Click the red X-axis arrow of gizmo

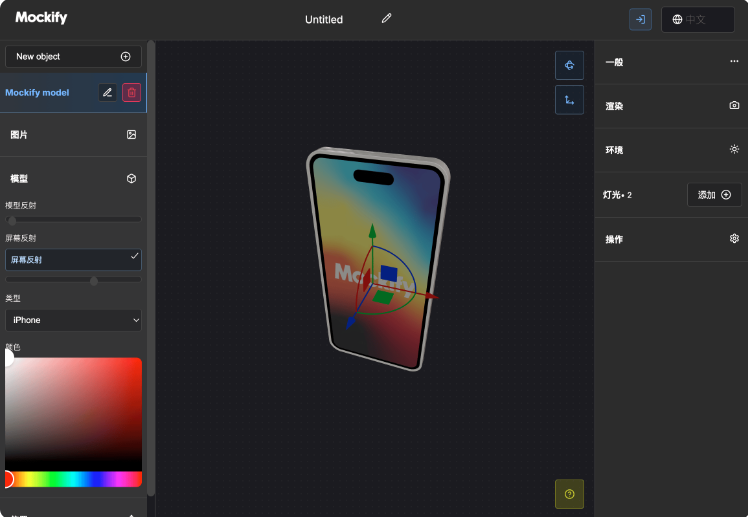click(430, 296)
